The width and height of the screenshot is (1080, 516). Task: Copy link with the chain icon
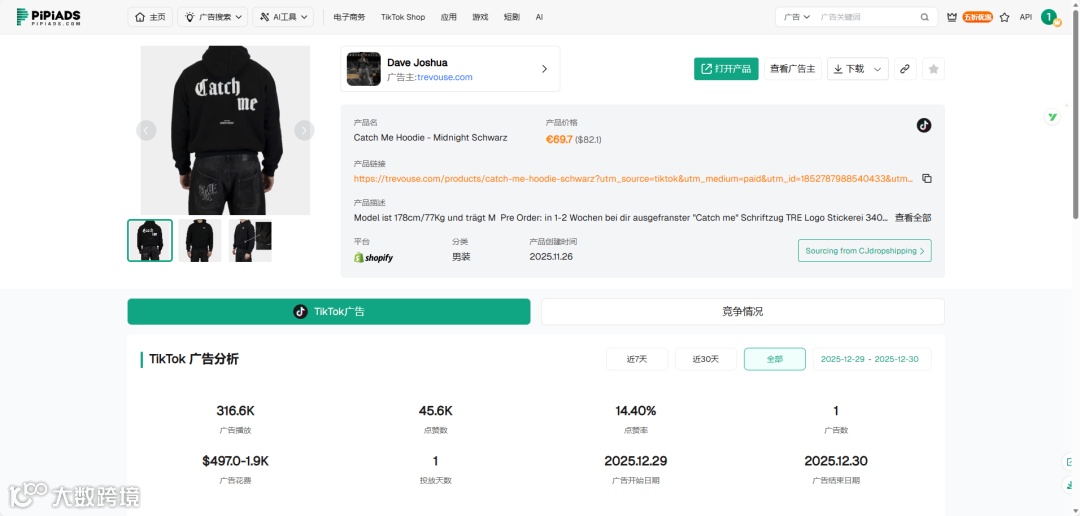(x=905, y=69)
